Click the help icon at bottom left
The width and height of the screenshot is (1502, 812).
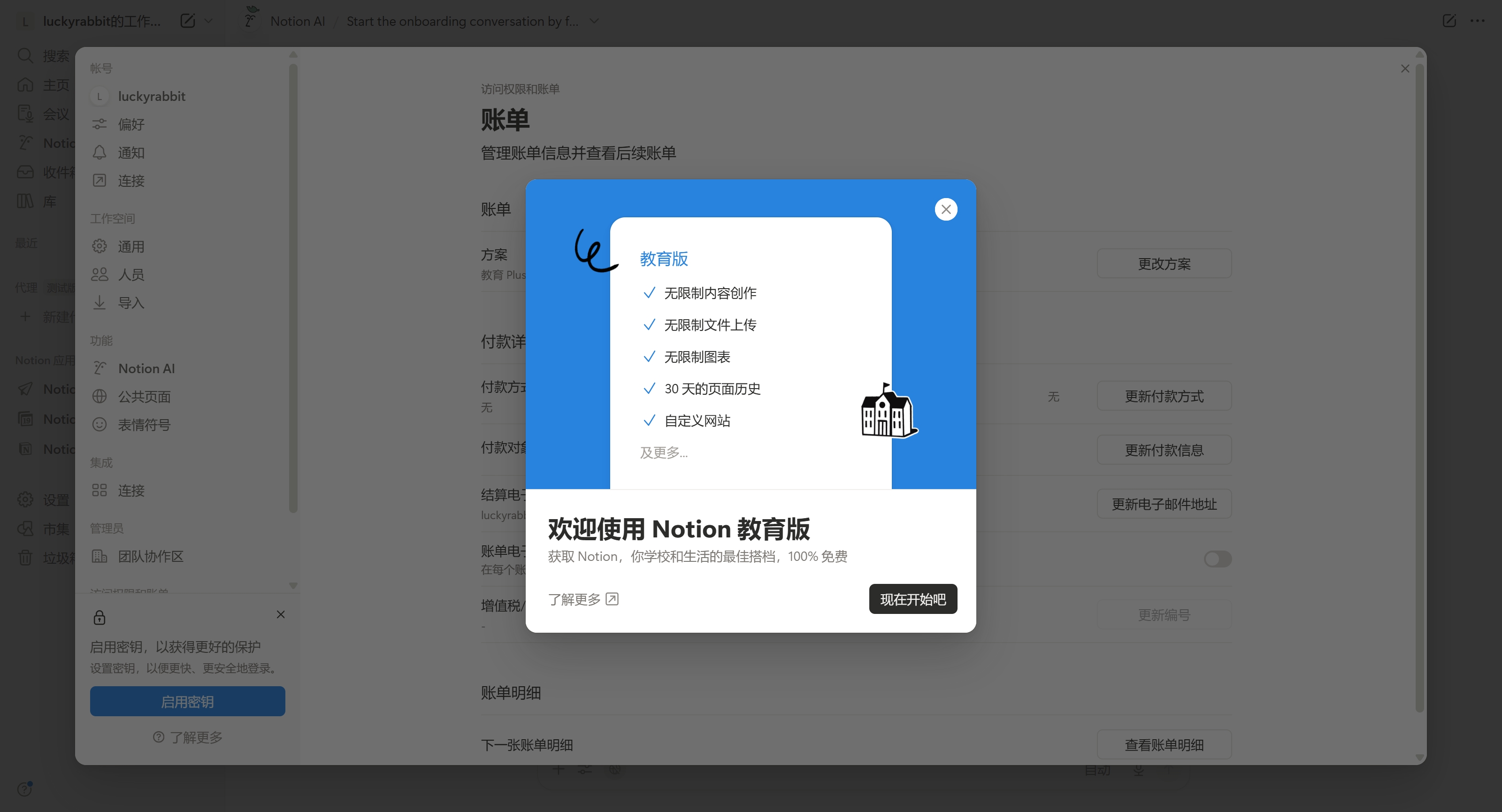click(x=25, y=789)
